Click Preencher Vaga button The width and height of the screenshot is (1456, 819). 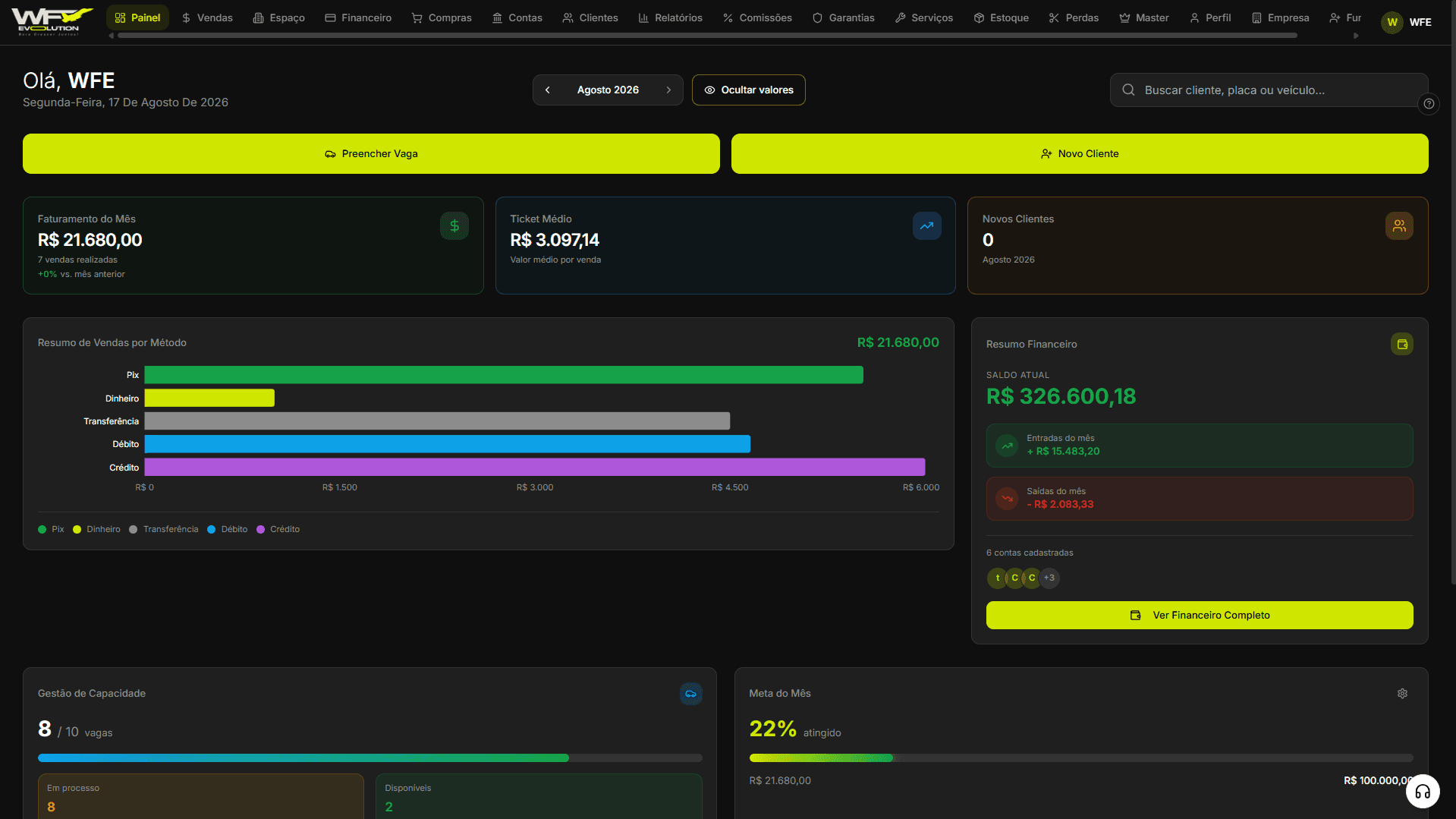(x=371, y=153)
